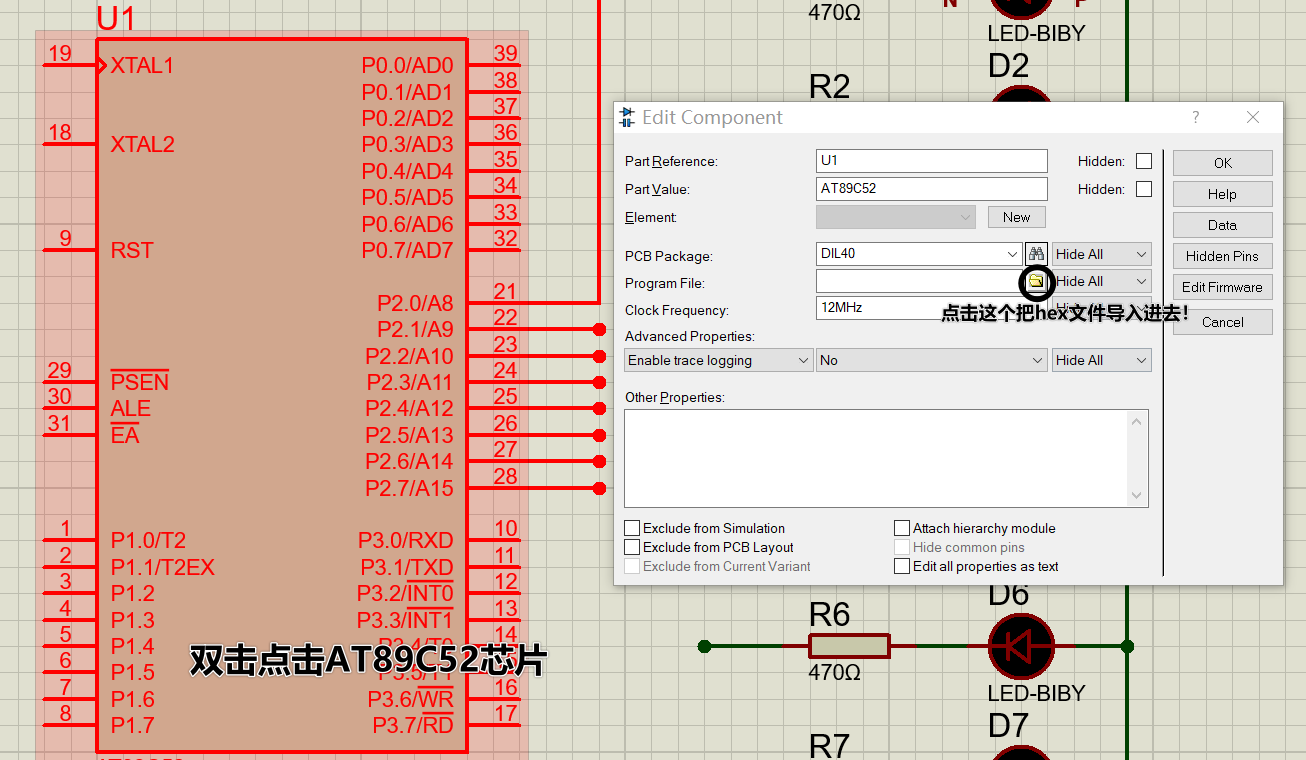Image resolution: width=1306 pixels, height=760 pixels.
Task: Open the Data button
Action: pos(1223,225)
